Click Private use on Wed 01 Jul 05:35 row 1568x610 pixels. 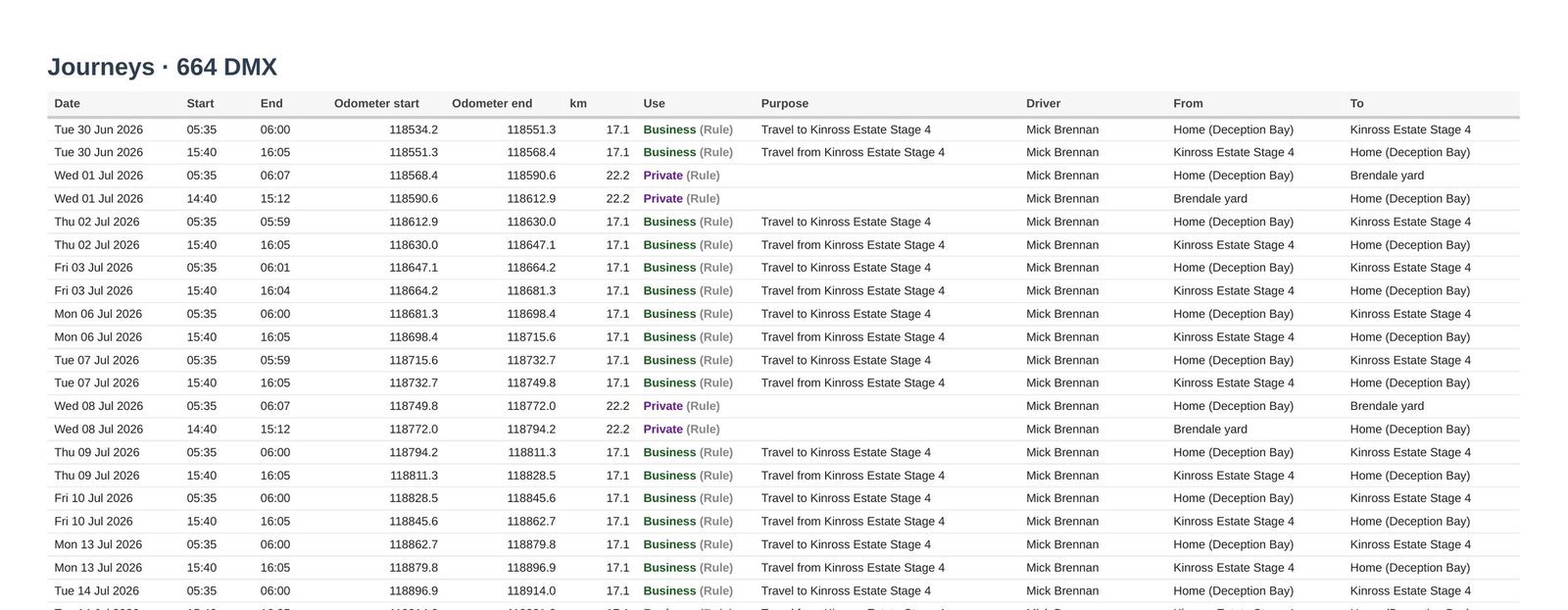(662, 176)
